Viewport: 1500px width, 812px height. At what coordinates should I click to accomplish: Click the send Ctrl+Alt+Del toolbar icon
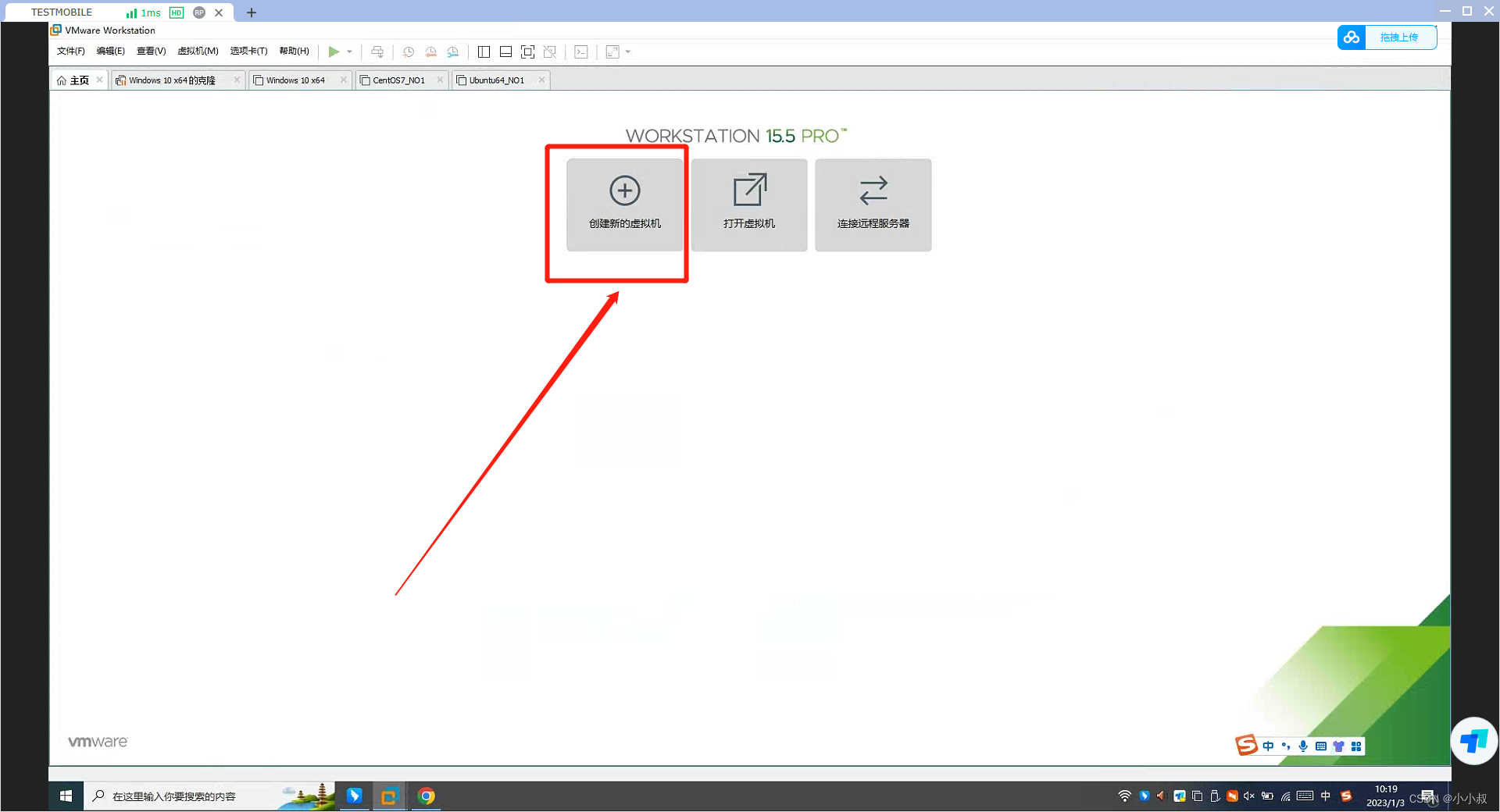(377, 52)
